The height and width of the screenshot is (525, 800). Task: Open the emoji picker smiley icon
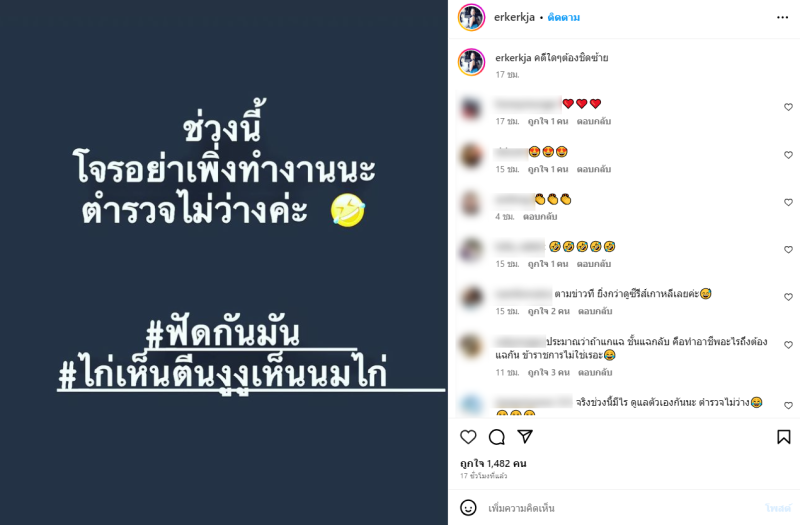(x=468, y=508)
